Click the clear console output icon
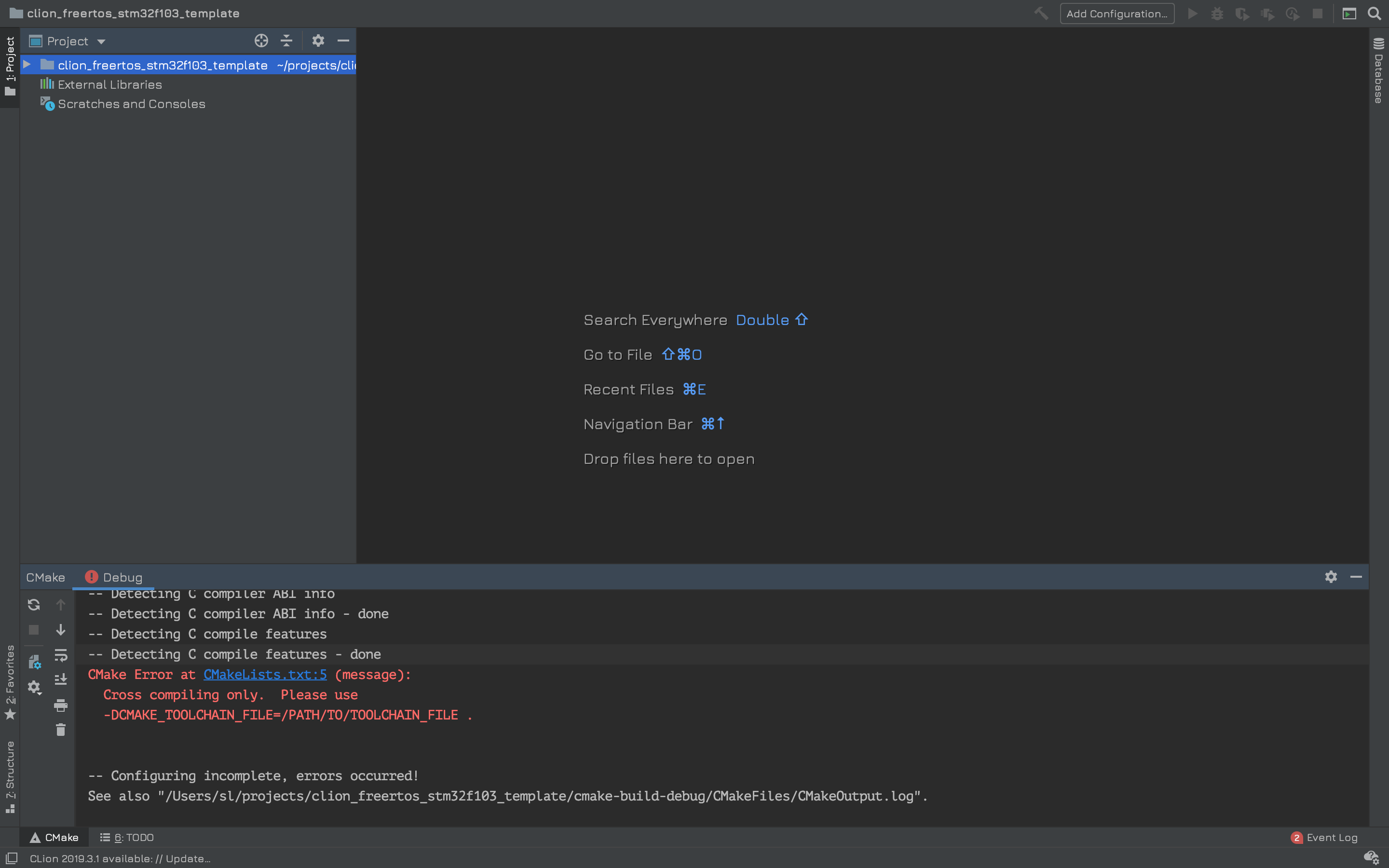1389x868 pixels. (60, 730)
